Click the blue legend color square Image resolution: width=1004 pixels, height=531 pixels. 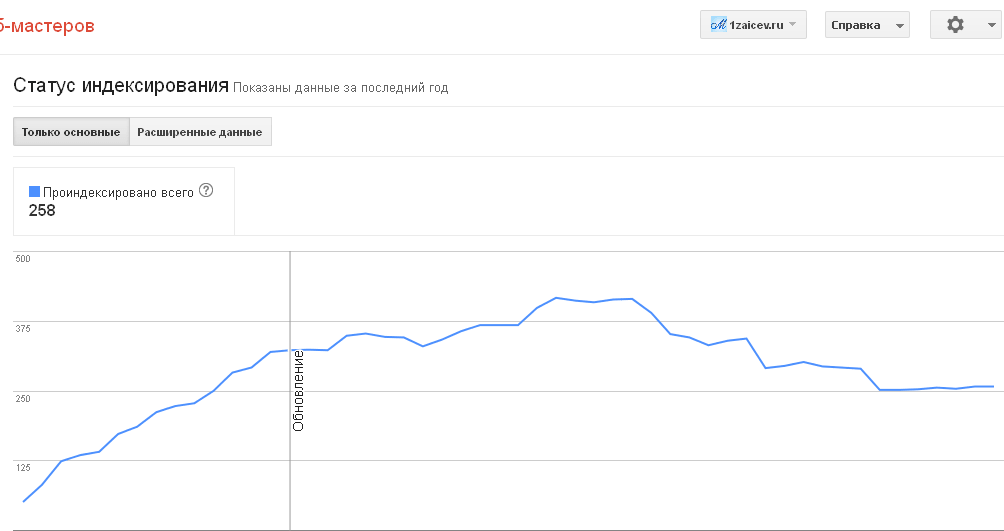(34, 191)
